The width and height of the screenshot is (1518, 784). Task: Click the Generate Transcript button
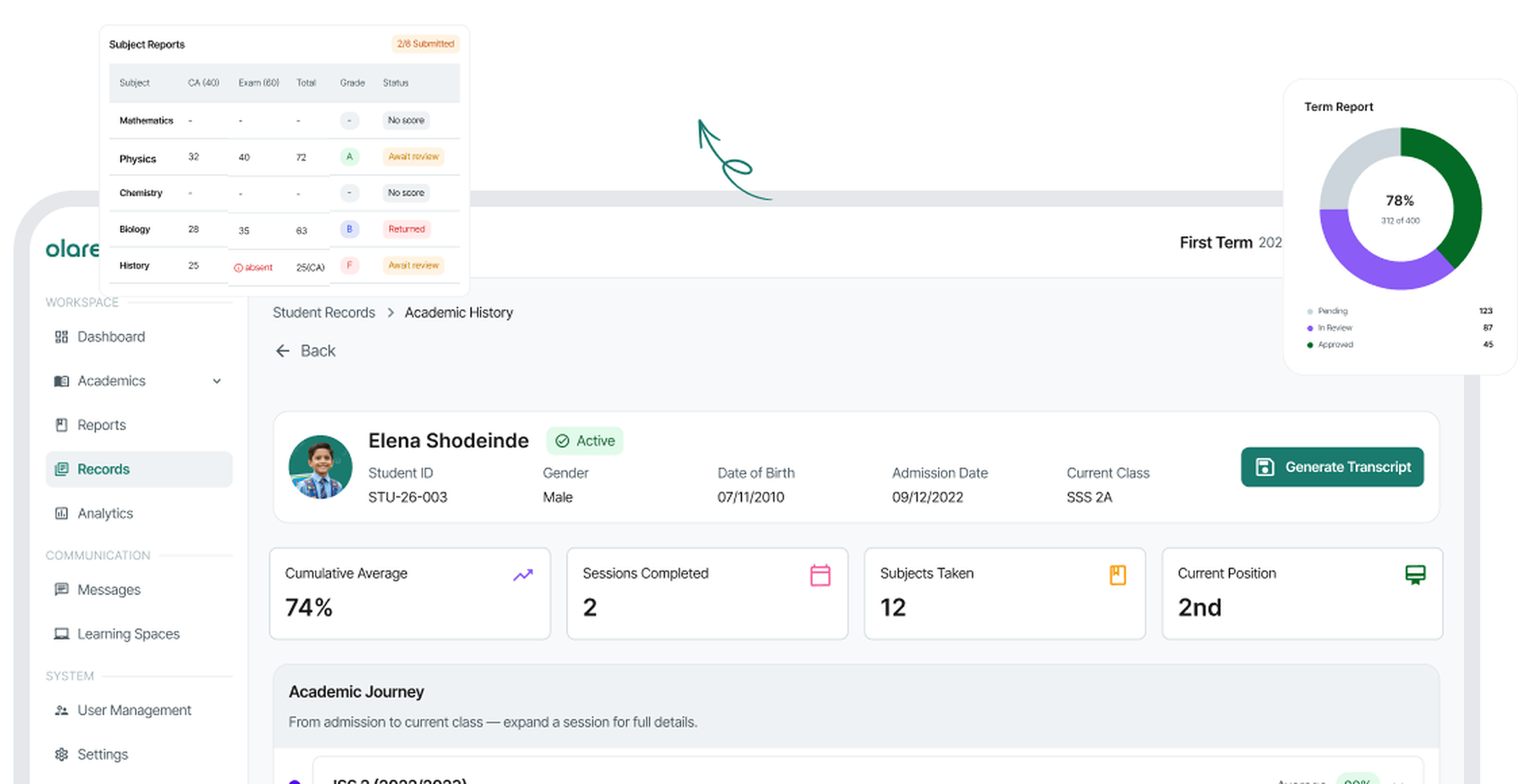point(1332,467)
